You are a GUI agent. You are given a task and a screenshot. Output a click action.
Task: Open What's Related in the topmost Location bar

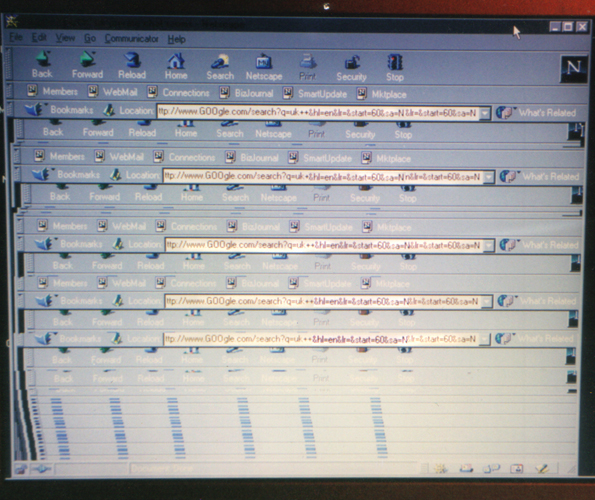tap(536, 113)
